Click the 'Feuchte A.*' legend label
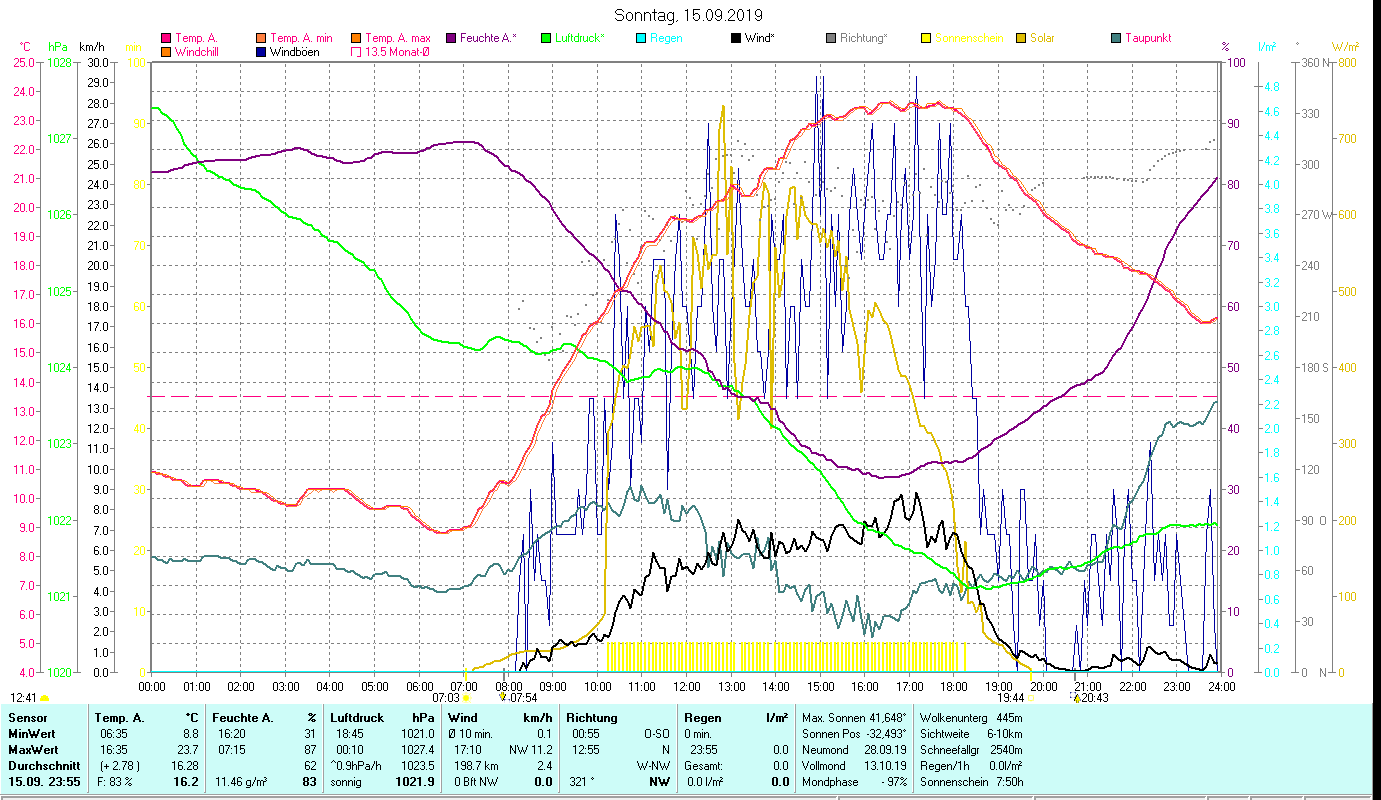This screenshot has height=800, width=1381. pyautogui.click(x=488, y=38)
